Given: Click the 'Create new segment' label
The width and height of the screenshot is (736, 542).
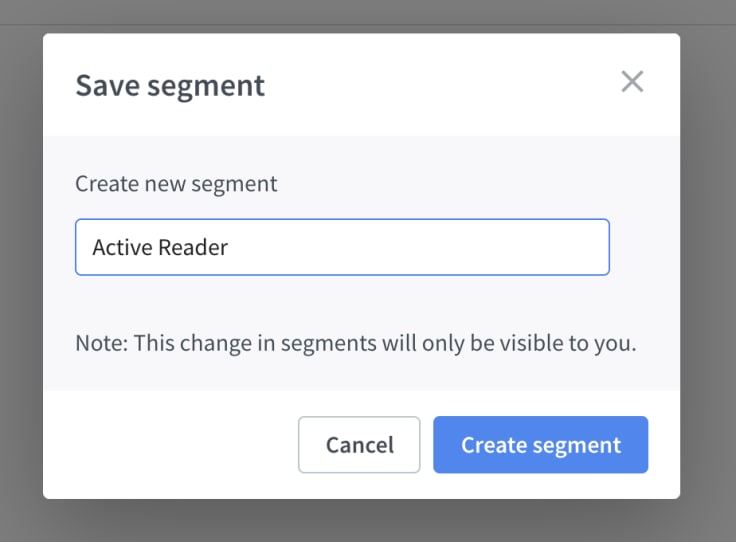Looking at the screenshot, I should (x=176, y=183).
